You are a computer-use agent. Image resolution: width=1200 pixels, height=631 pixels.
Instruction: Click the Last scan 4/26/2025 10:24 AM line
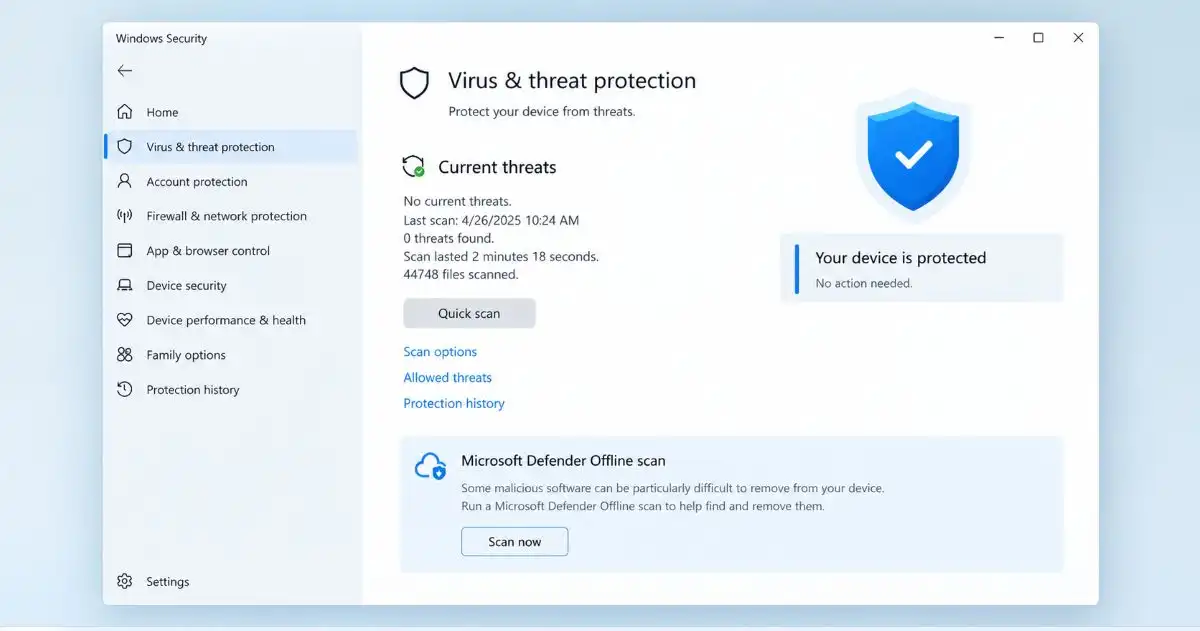click(491, 220)
